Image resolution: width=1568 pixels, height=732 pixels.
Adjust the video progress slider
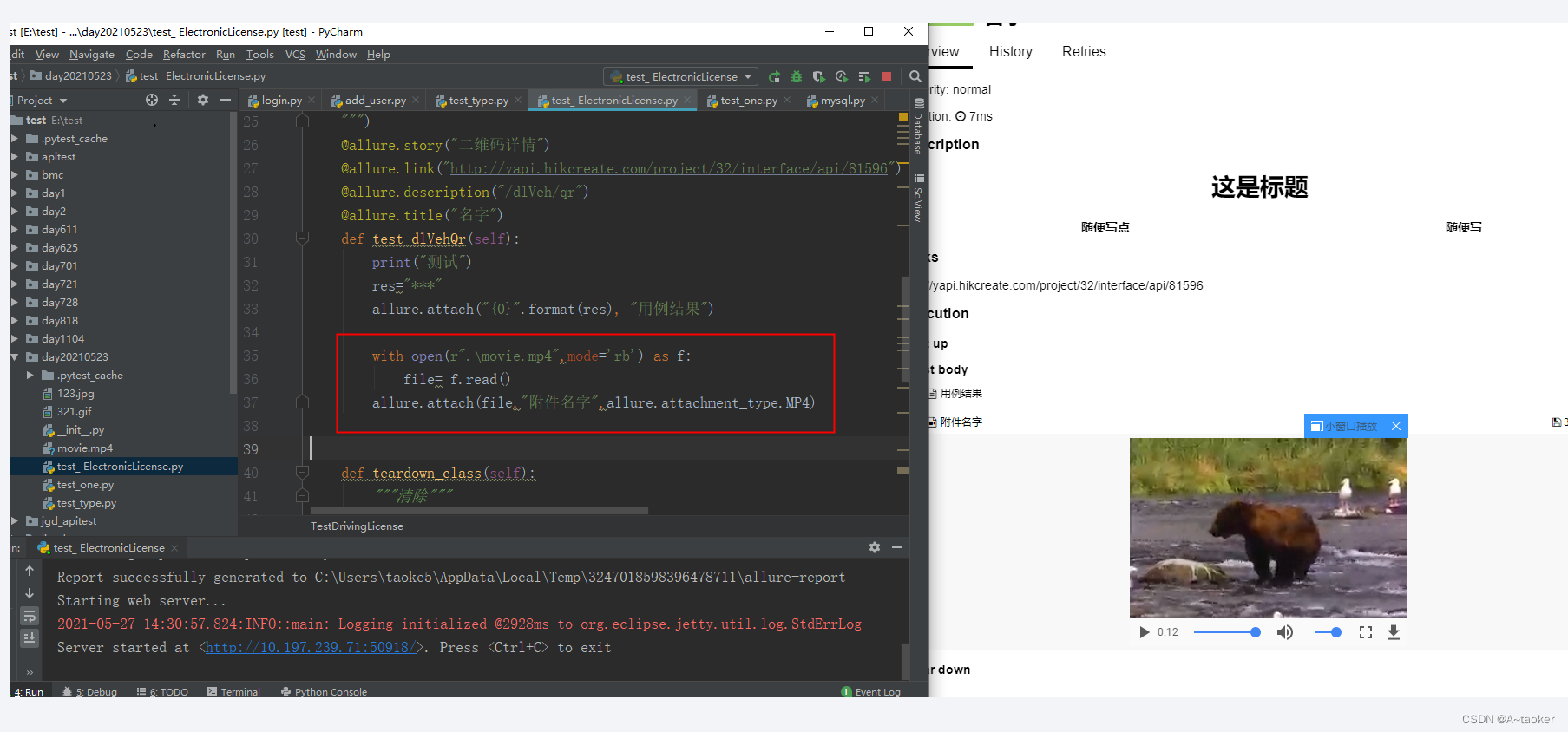[x=1227, y=632]
